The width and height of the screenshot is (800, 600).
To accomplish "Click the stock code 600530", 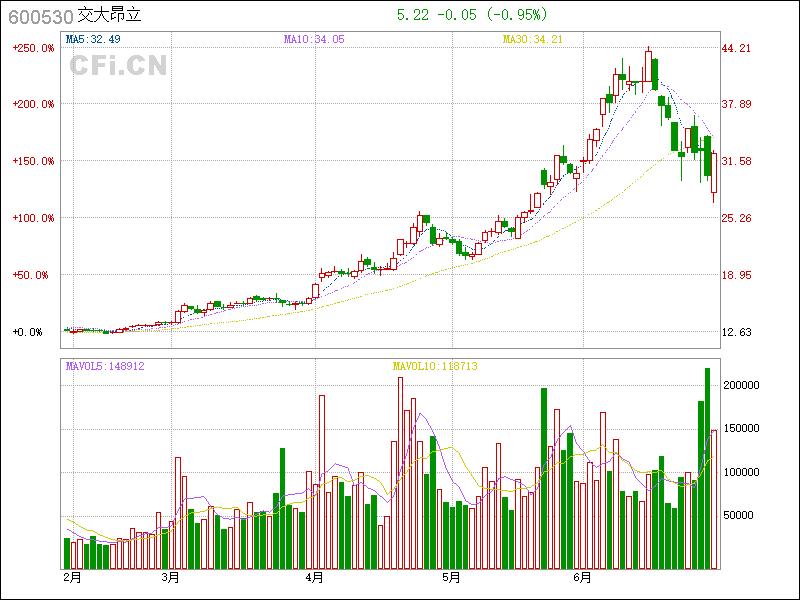I will 40,16.
